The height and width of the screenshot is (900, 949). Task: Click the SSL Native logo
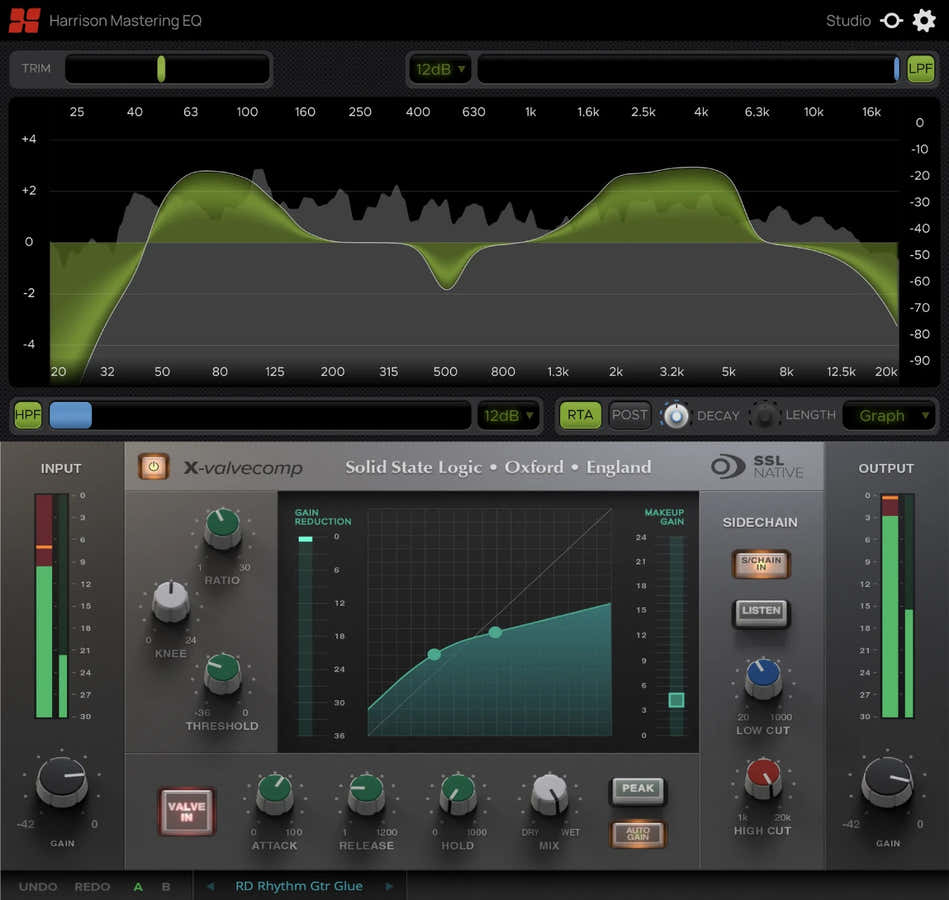click(757, 467)
